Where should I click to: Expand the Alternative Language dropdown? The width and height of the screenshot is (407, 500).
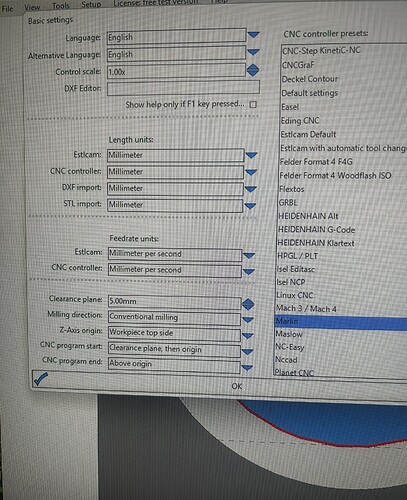click(253, 52)
